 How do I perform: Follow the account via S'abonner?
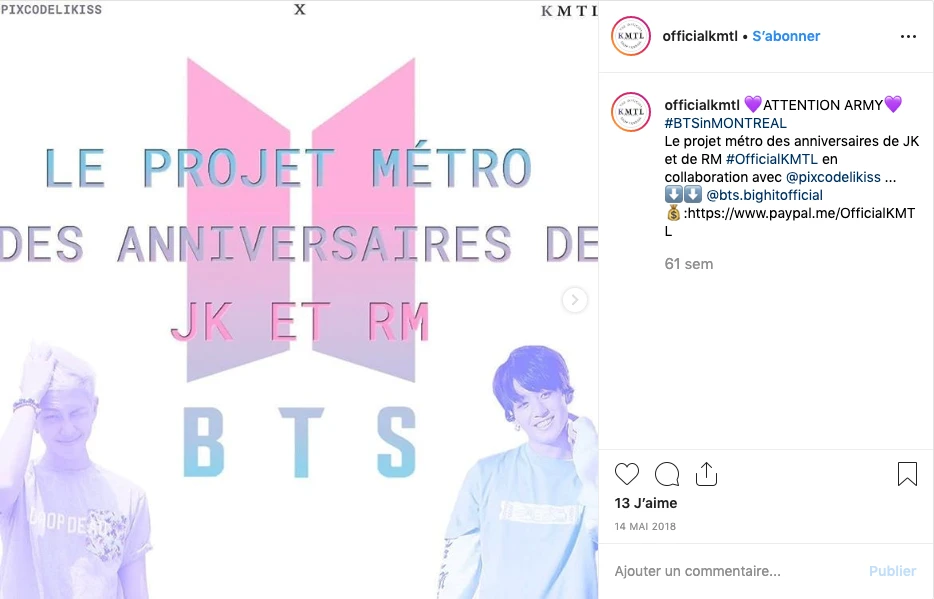tap(786, 36)
